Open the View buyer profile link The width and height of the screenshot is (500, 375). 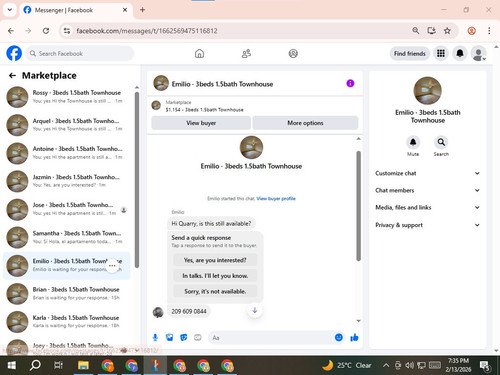(x=276, y=199)
